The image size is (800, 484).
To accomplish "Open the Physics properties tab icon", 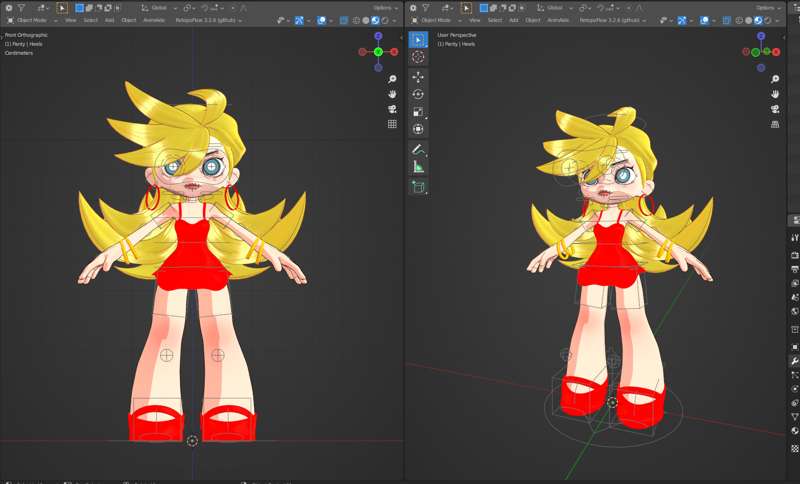I will (794, 389).
